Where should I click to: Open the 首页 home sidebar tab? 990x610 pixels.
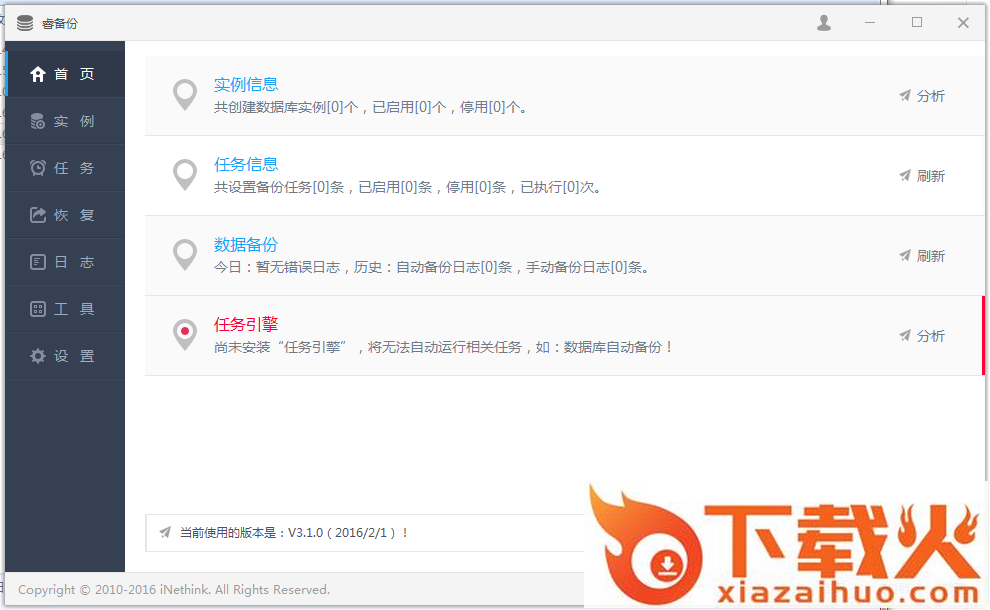pyautogui.click(x=64, y=74)
